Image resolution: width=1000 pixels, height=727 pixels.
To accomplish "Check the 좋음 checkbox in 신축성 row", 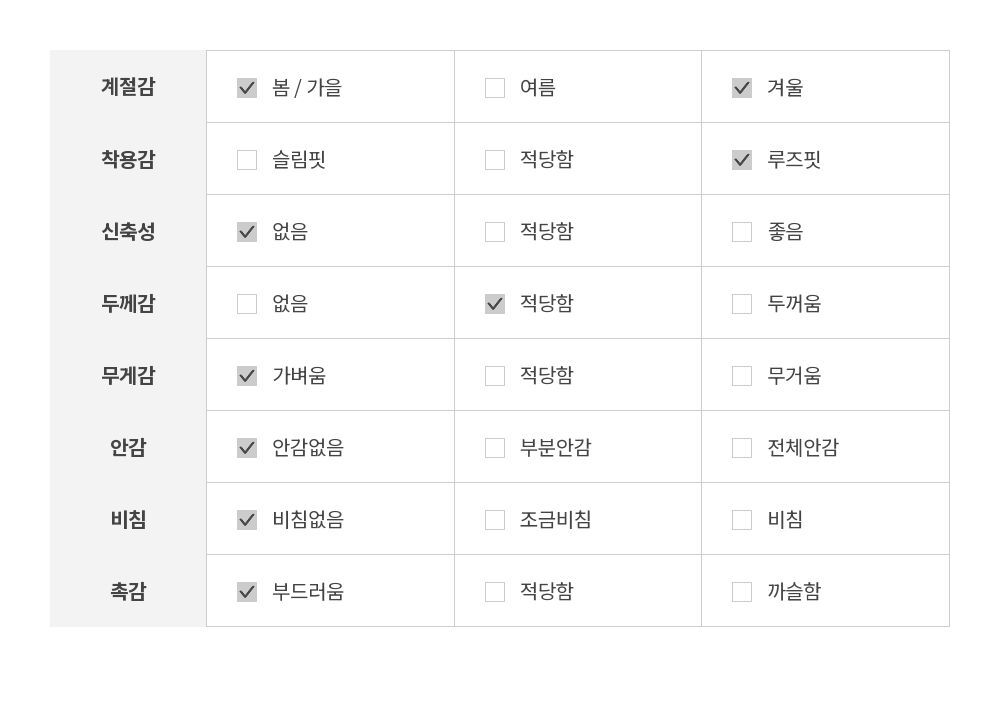I will [742, 232].
